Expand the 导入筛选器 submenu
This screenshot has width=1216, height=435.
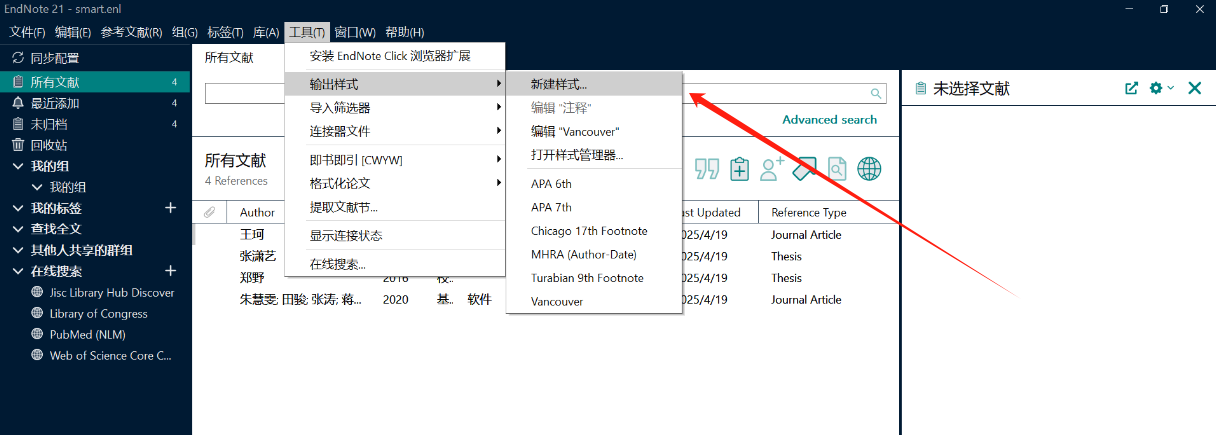(x=395, y=107)
